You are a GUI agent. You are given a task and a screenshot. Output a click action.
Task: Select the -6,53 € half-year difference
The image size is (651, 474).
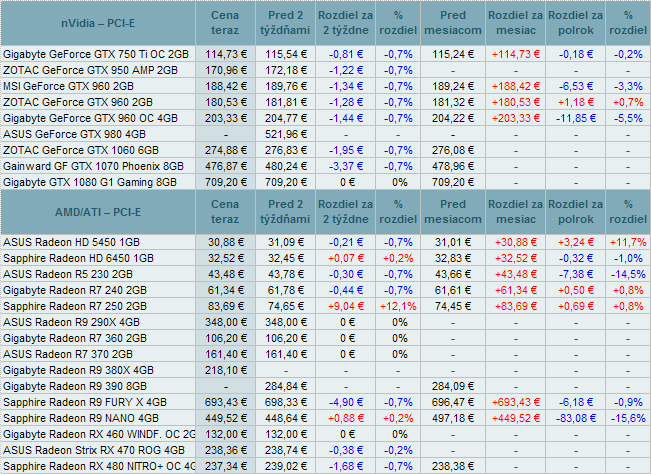[576, 86]
